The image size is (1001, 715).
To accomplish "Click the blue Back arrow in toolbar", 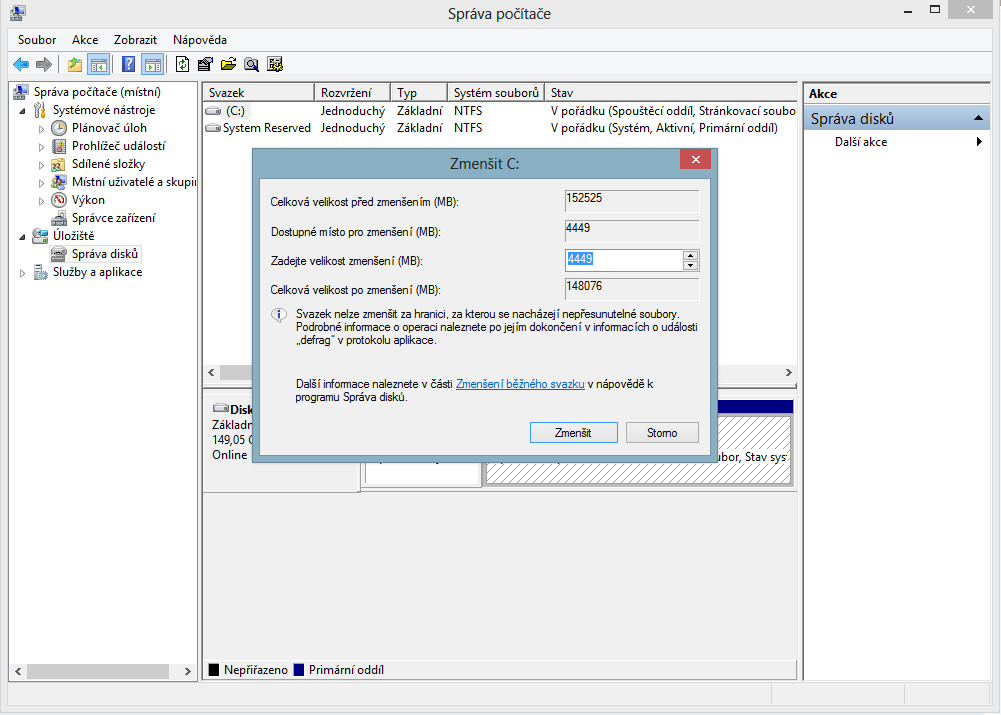I will pyautogui.click(x=20, y=65).
